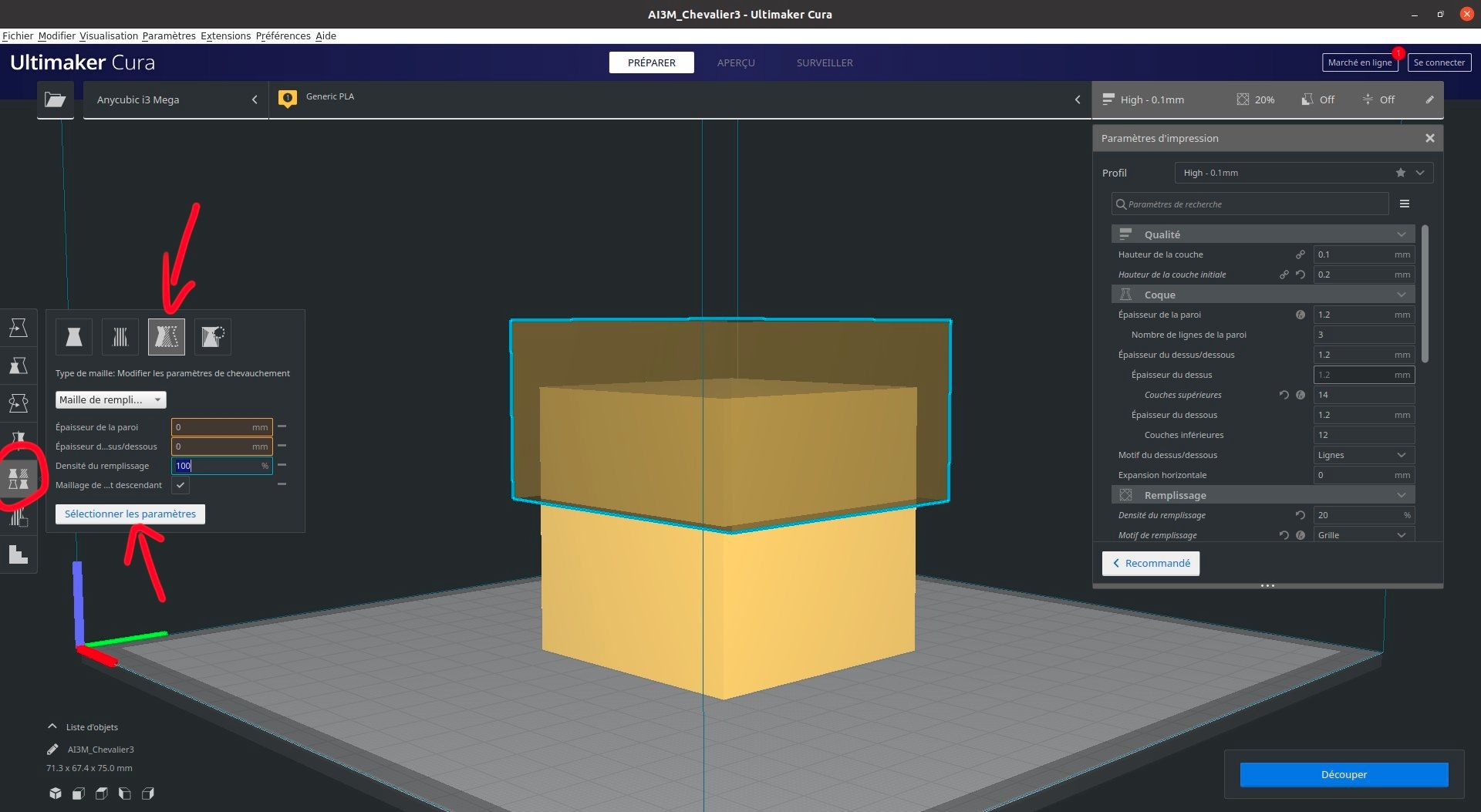Click the 3D view cube icon
This screenshot has width=1481, height=812.
point(56,793)
